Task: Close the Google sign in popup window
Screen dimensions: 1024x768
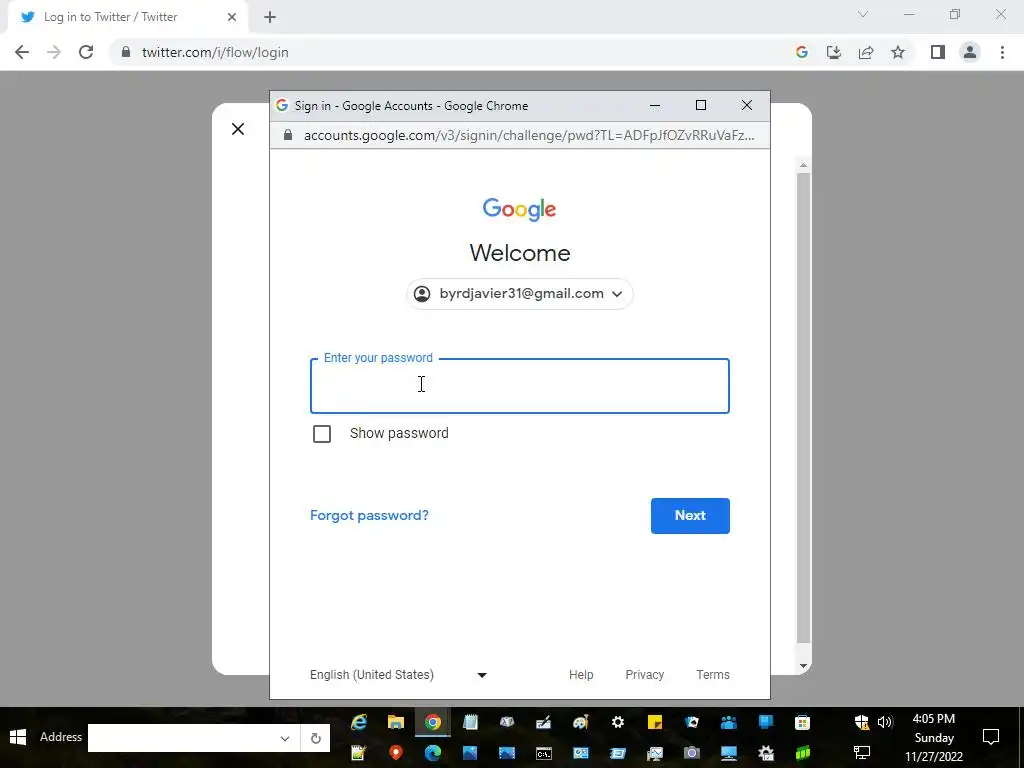Action: tap(746, 105)
